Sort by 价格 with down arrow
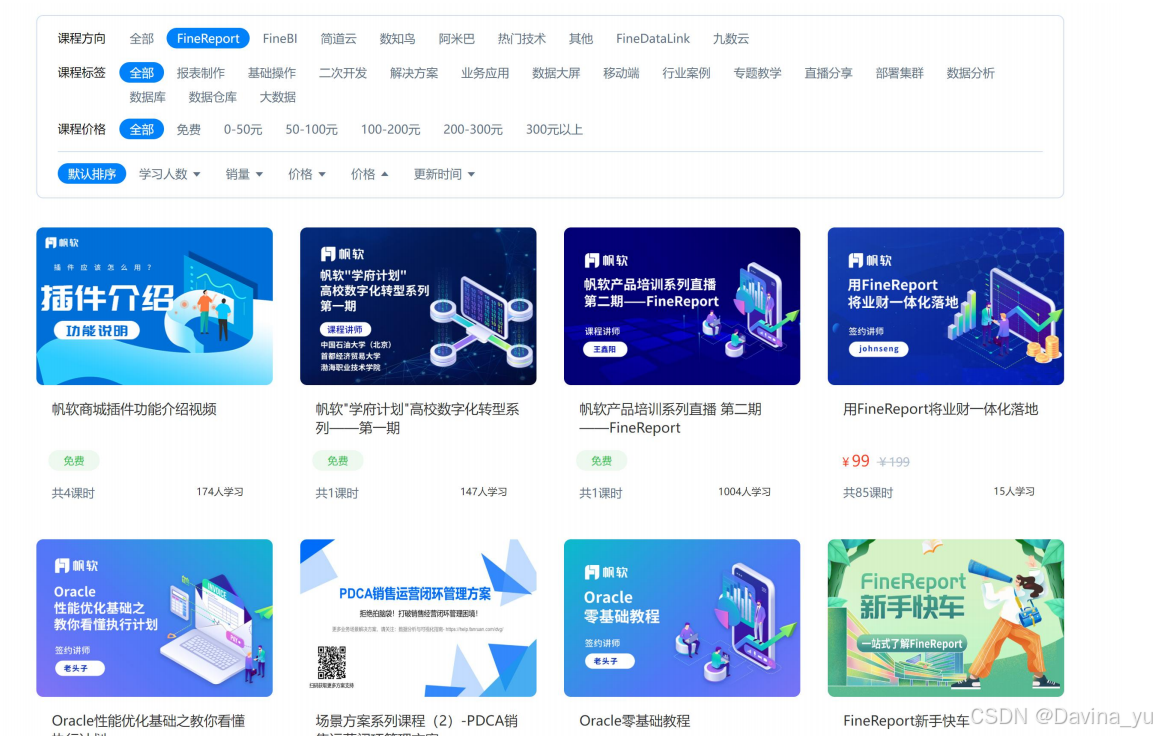The height and width of the screenshot is (736, 1157). click(306, 174)
